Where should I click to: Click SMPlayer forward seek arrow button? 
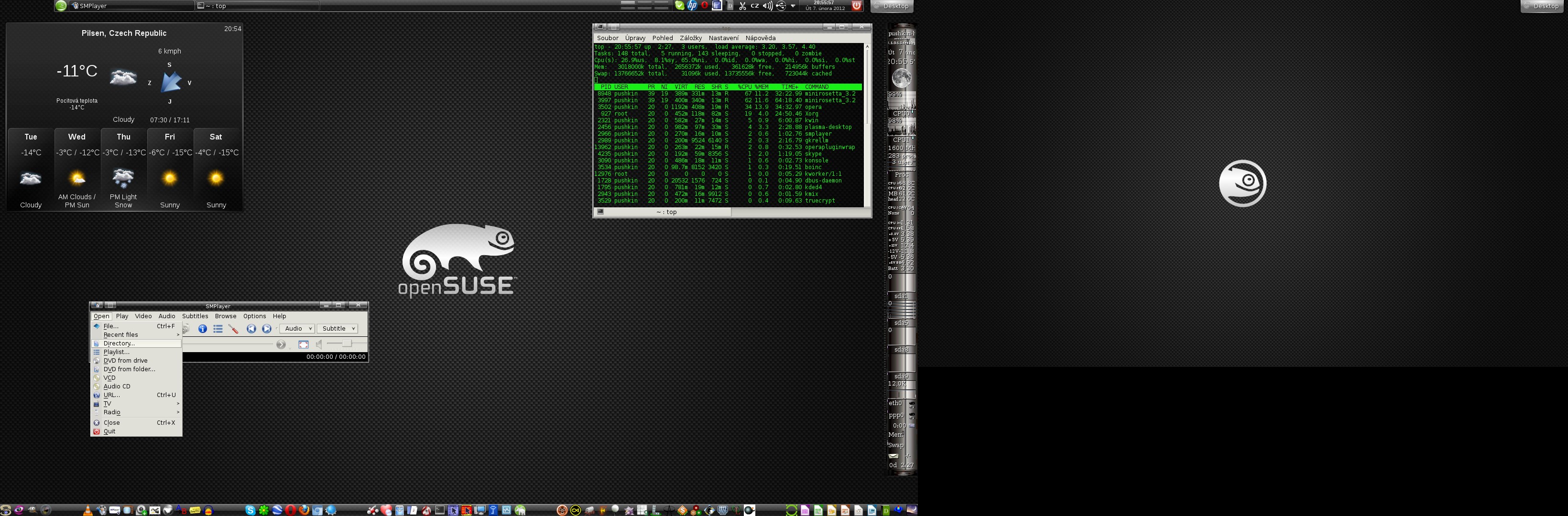[281, 344]
